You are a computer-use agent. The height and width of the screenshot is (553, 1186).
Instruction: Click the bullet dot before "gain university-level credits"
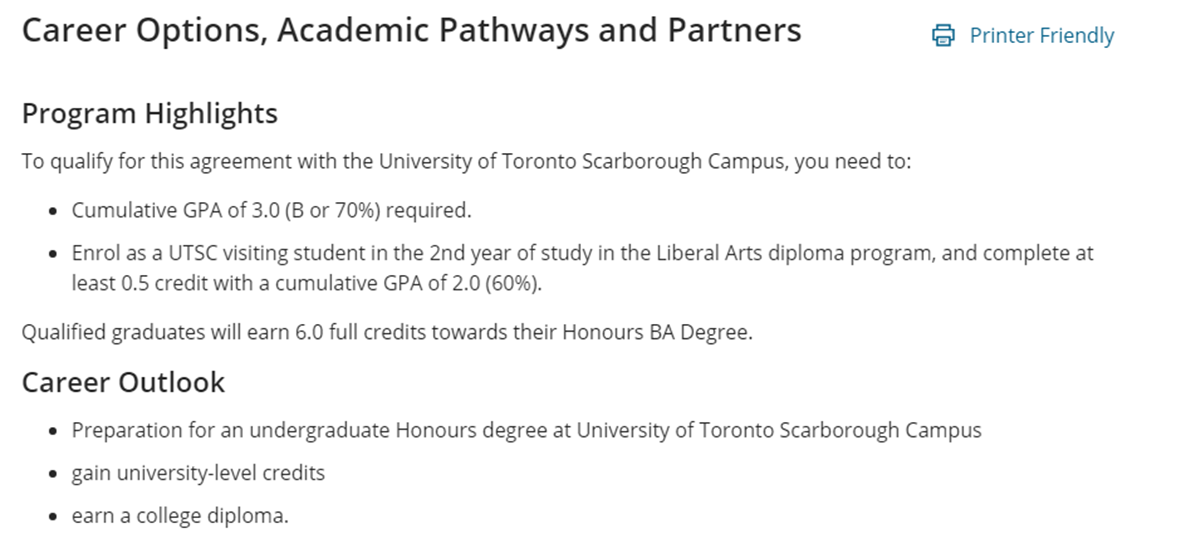pyautogui.click(x=53, y=474)
